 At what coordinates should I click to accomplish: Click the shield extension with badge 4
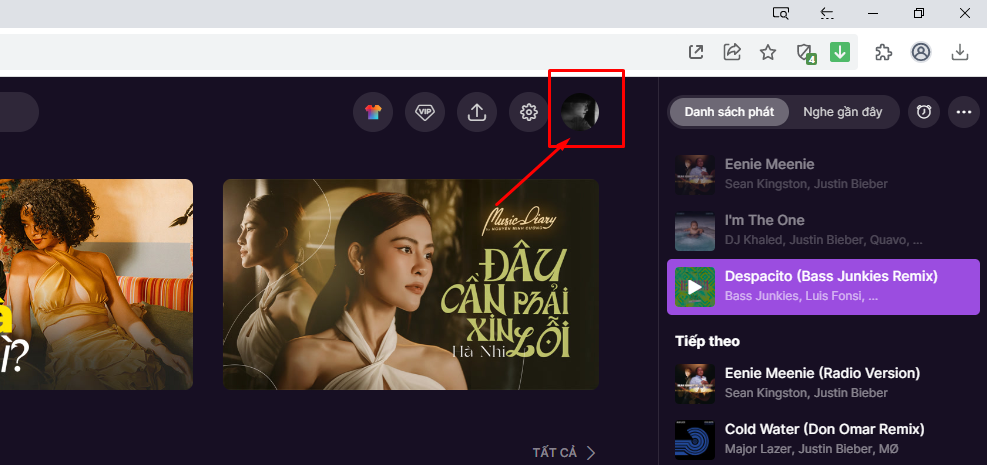click(805, 53)
